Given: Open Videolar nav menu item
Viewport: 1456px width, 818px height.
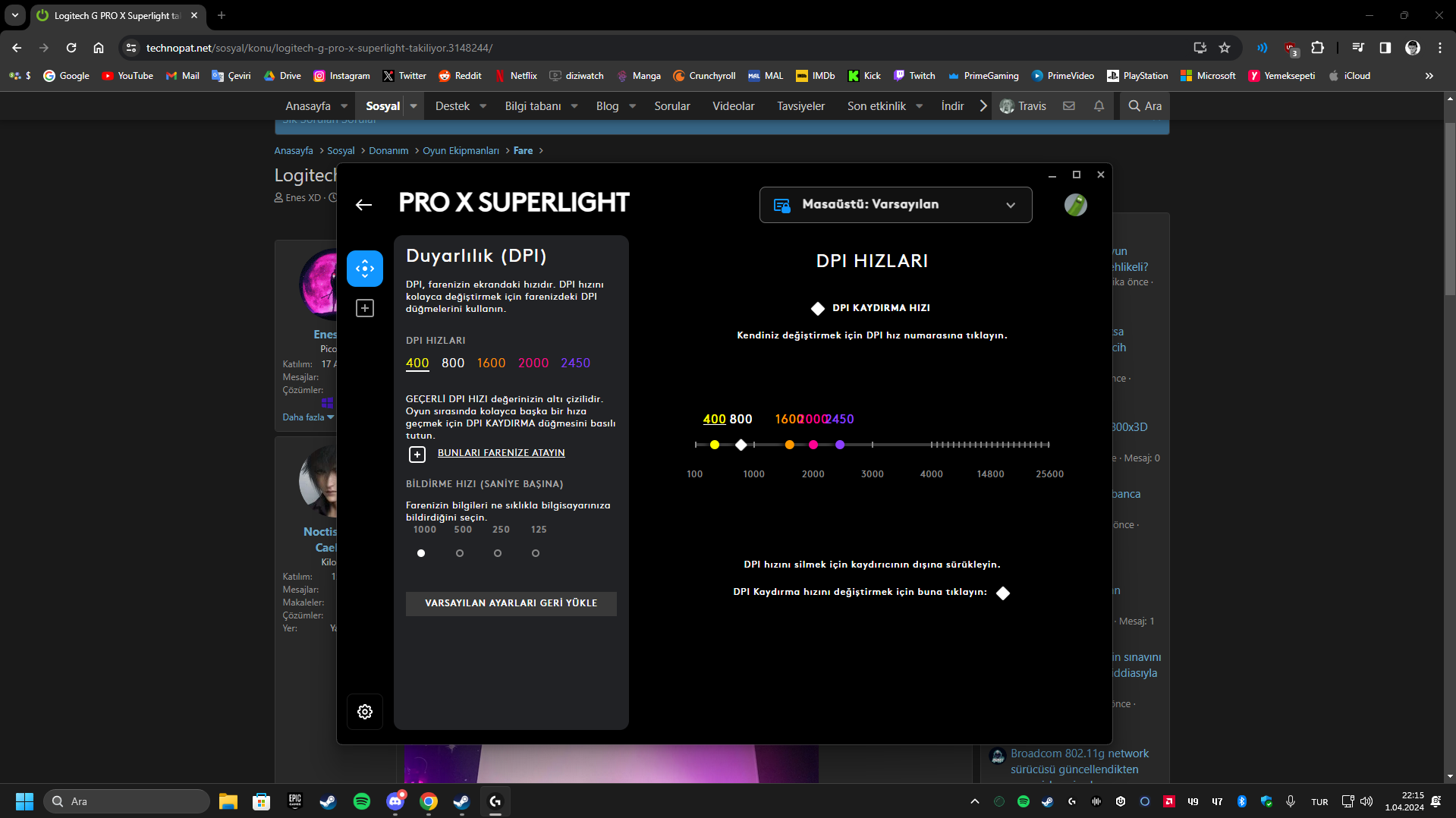Looking at the screenshot, I should [x=734, y=106].
